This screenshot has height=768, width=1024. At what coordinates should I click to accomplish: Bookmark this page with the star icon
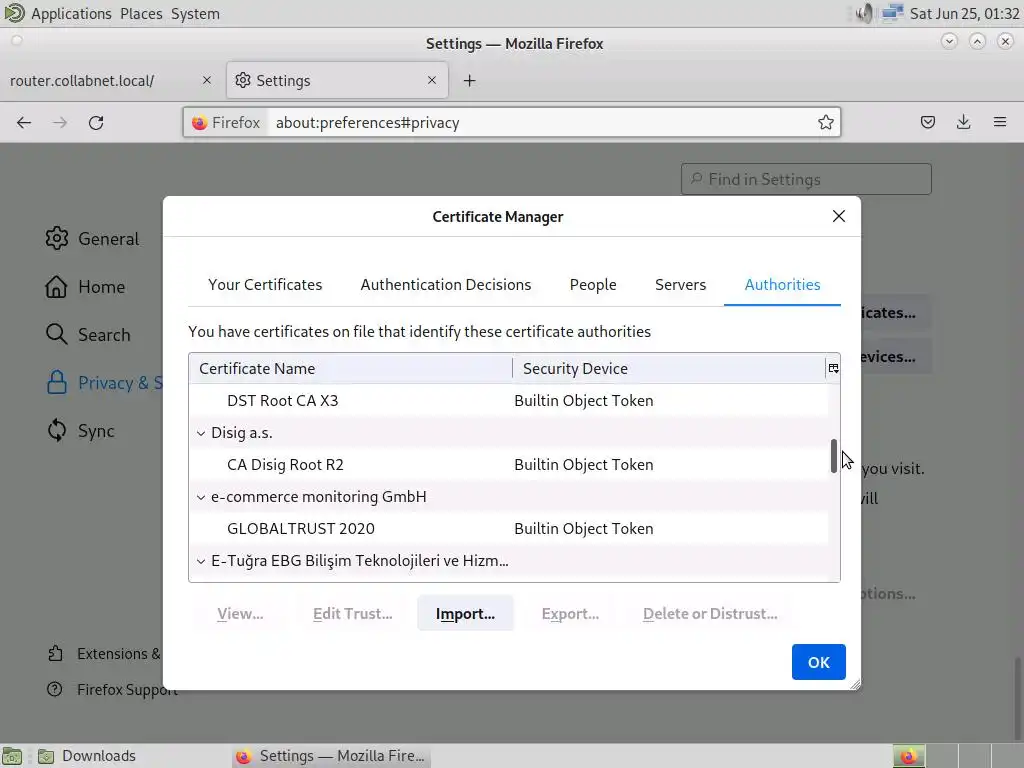pyautogui.click(x=825, y=122)
